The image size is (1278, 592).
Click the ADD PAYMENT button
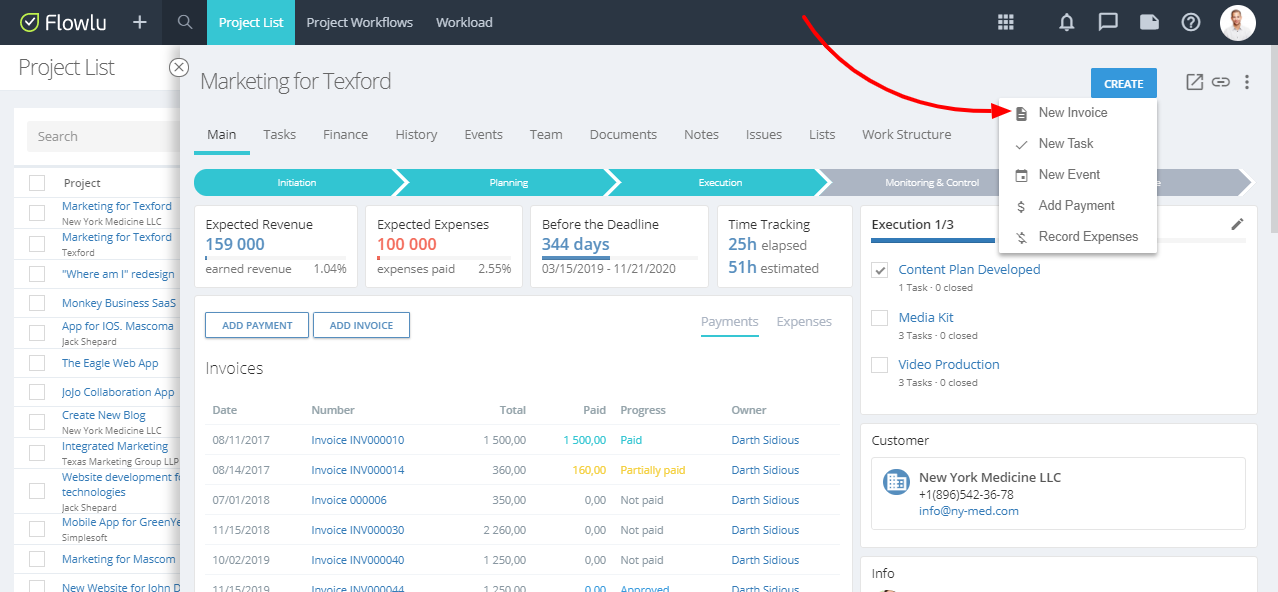click(257, 325)
